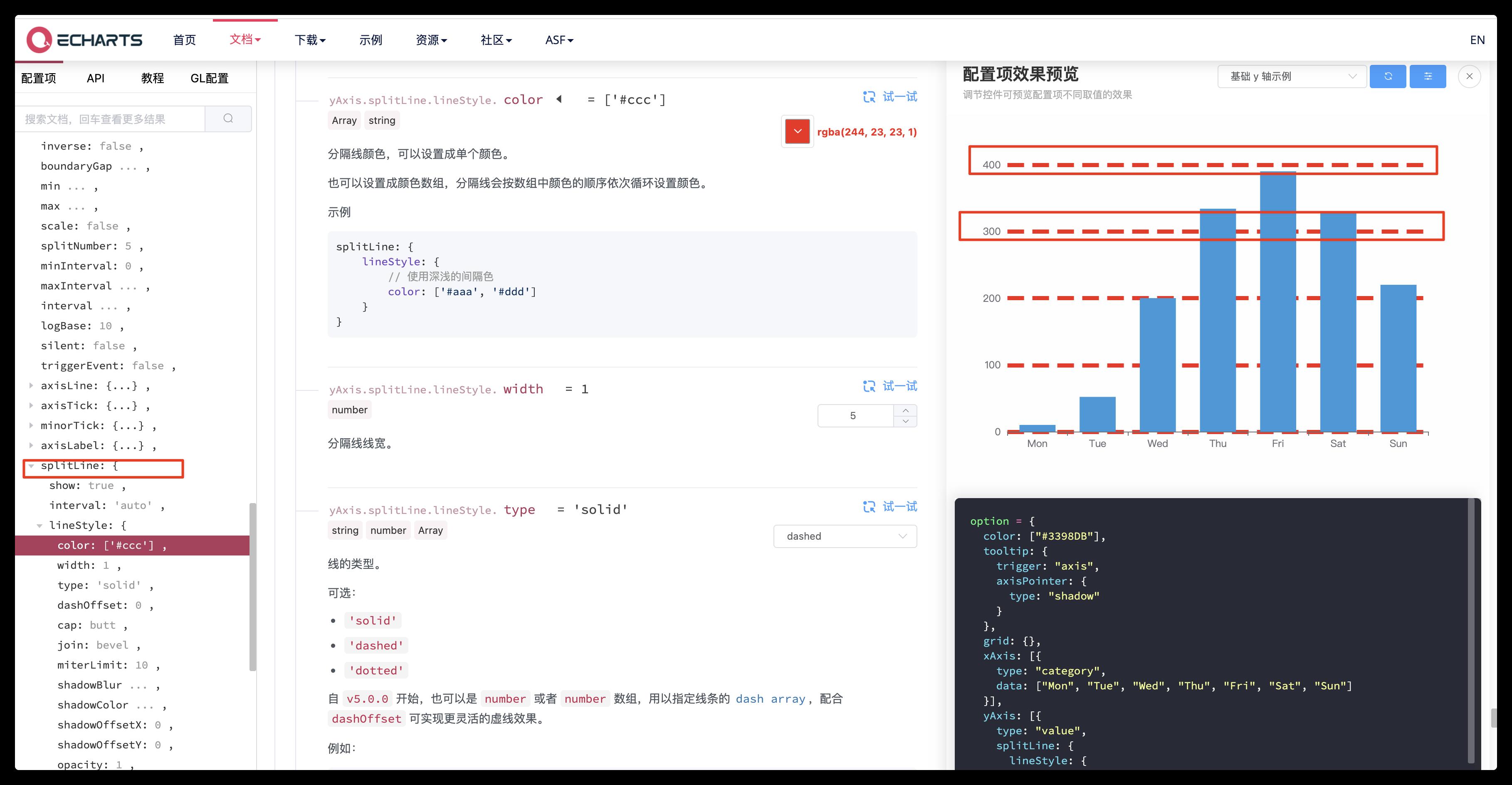Switch language to EN

pyautogui.click(x=1477, y=40)
